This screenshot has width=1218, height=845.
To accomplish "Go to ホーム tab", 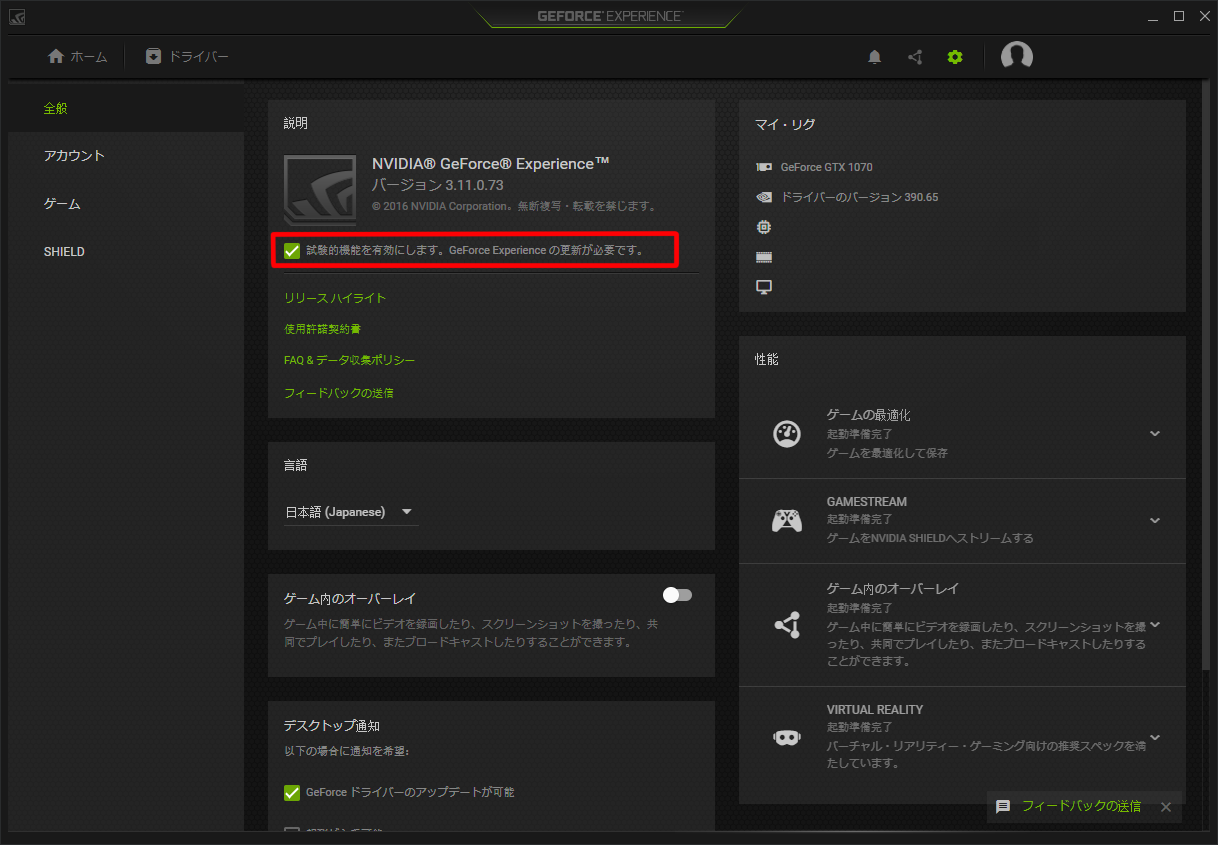I will (x=78, y=57).
